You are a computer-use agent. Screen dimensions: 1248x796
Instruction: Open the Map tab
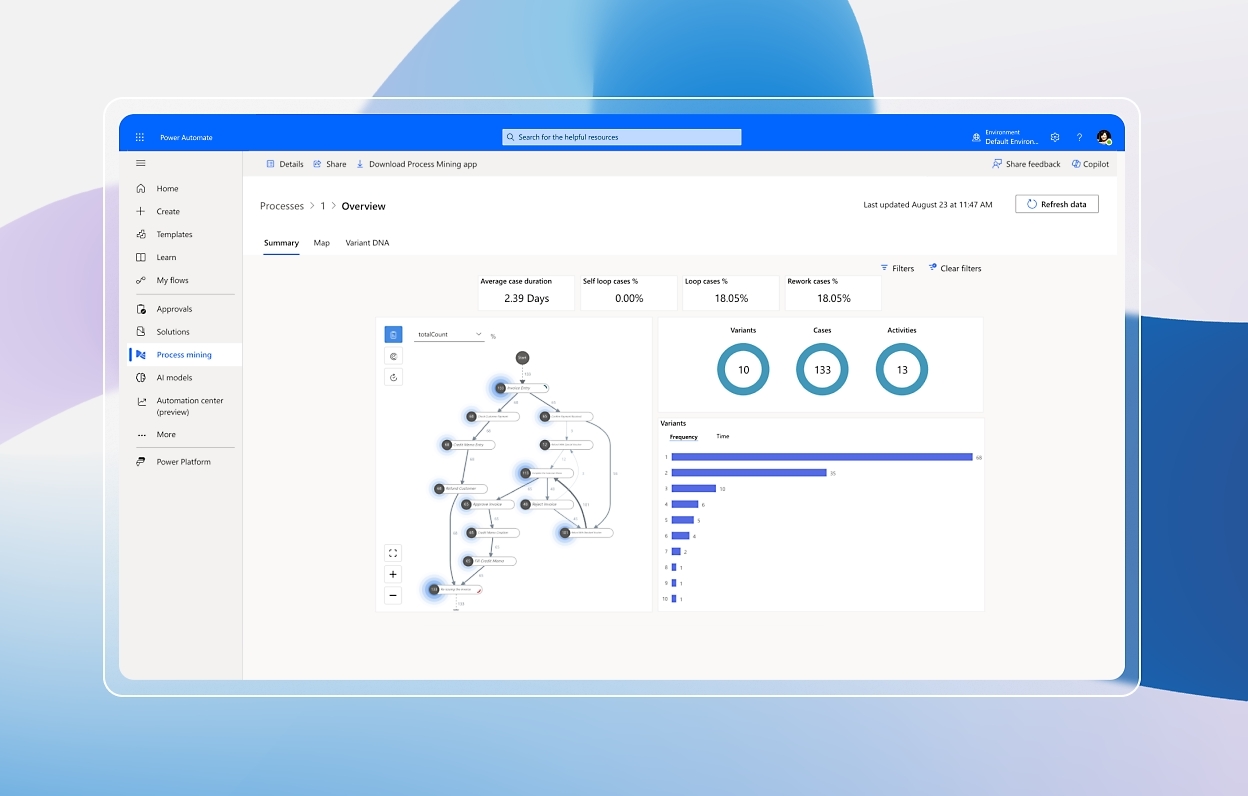point(321,242)
